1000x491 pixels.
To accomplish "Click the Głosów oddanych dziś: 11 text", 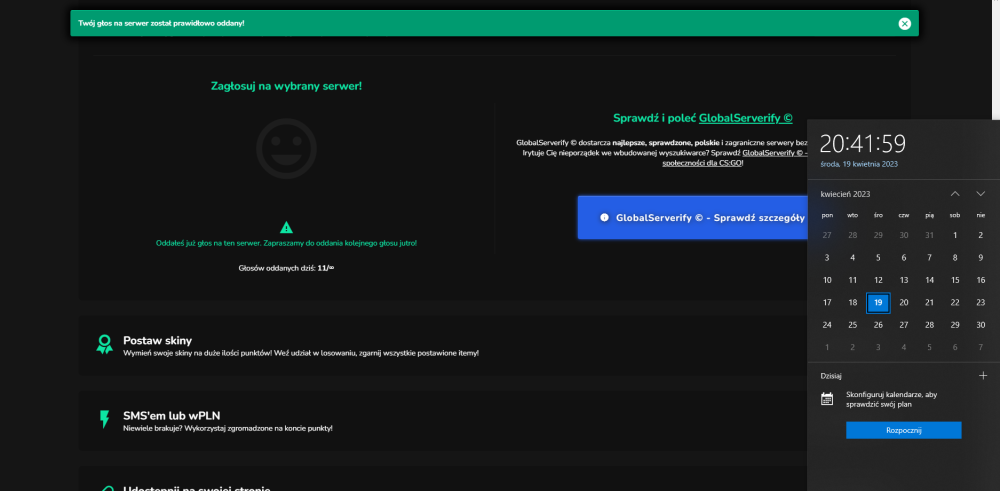I will (286, 268).
